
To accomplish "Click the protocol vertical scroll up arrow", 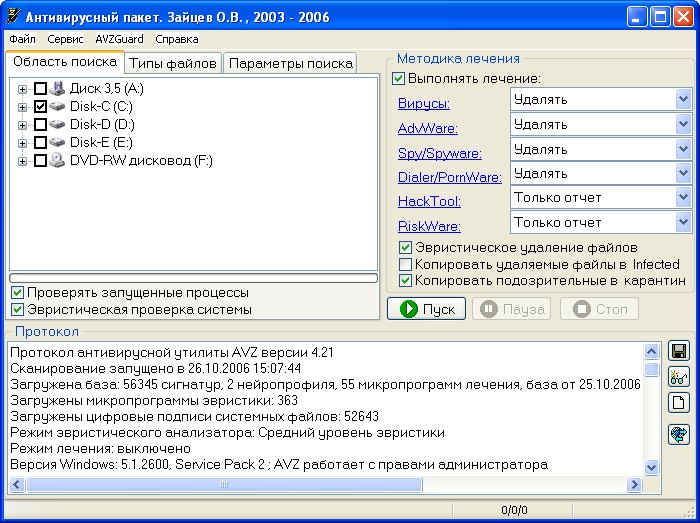I will pos(651,352).
